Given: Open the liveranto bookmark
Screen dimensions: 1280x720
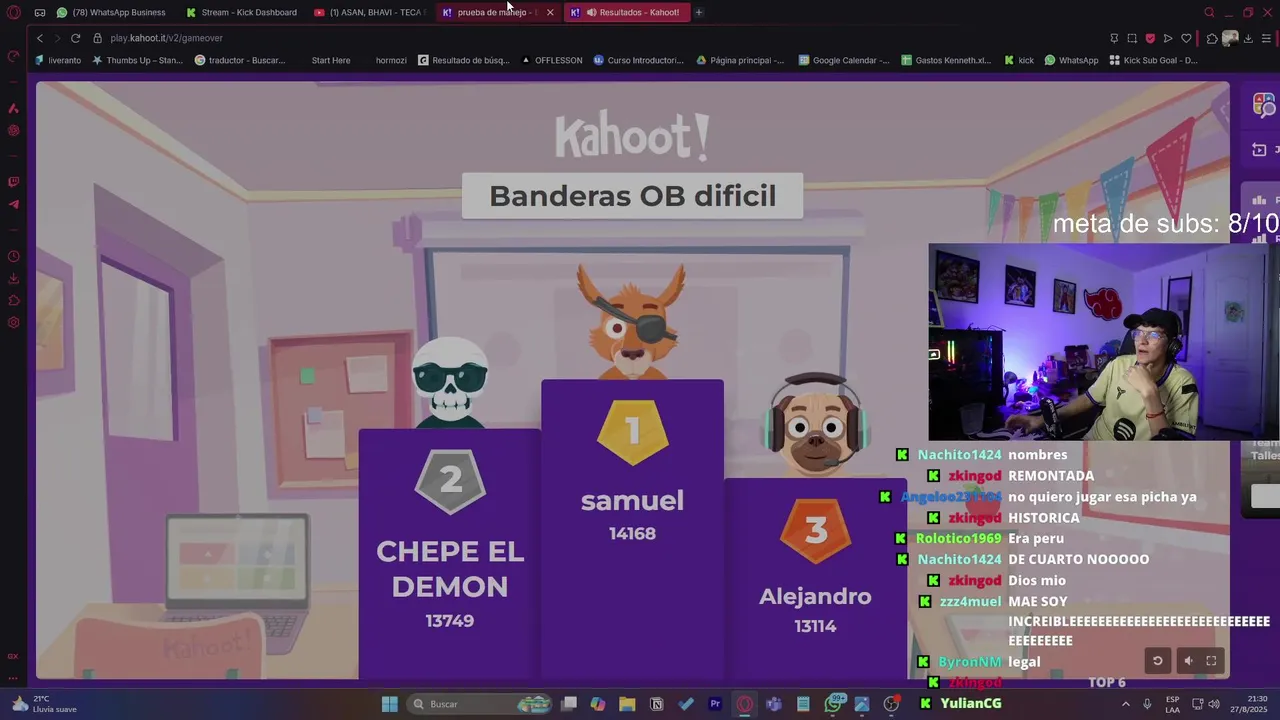Looking at the screenshot, I should 58,60.
